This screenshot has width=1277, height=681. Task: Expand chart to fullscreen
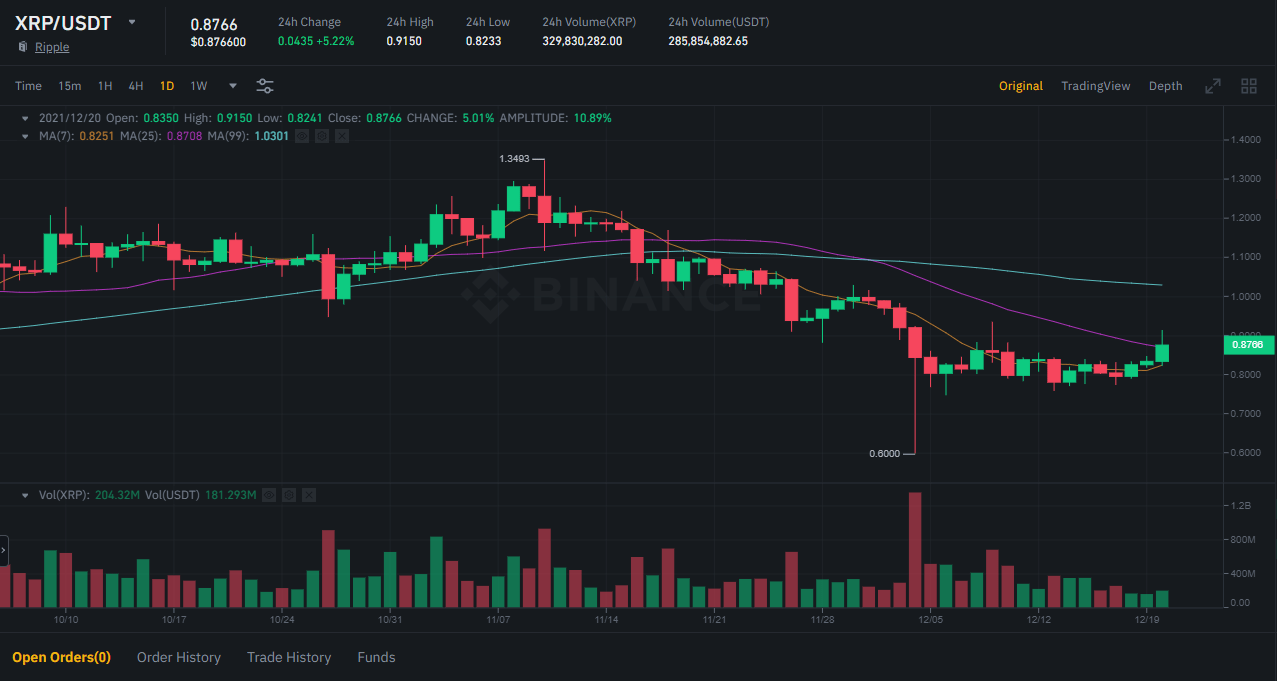[x=1213, y=86]
